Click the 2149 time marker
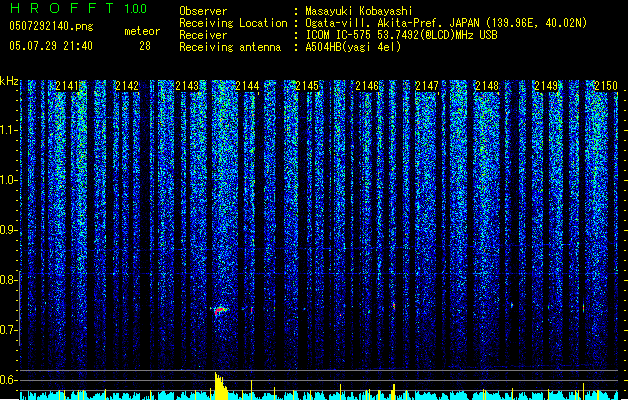Screen dimensions: 629x400 point(546,86)
